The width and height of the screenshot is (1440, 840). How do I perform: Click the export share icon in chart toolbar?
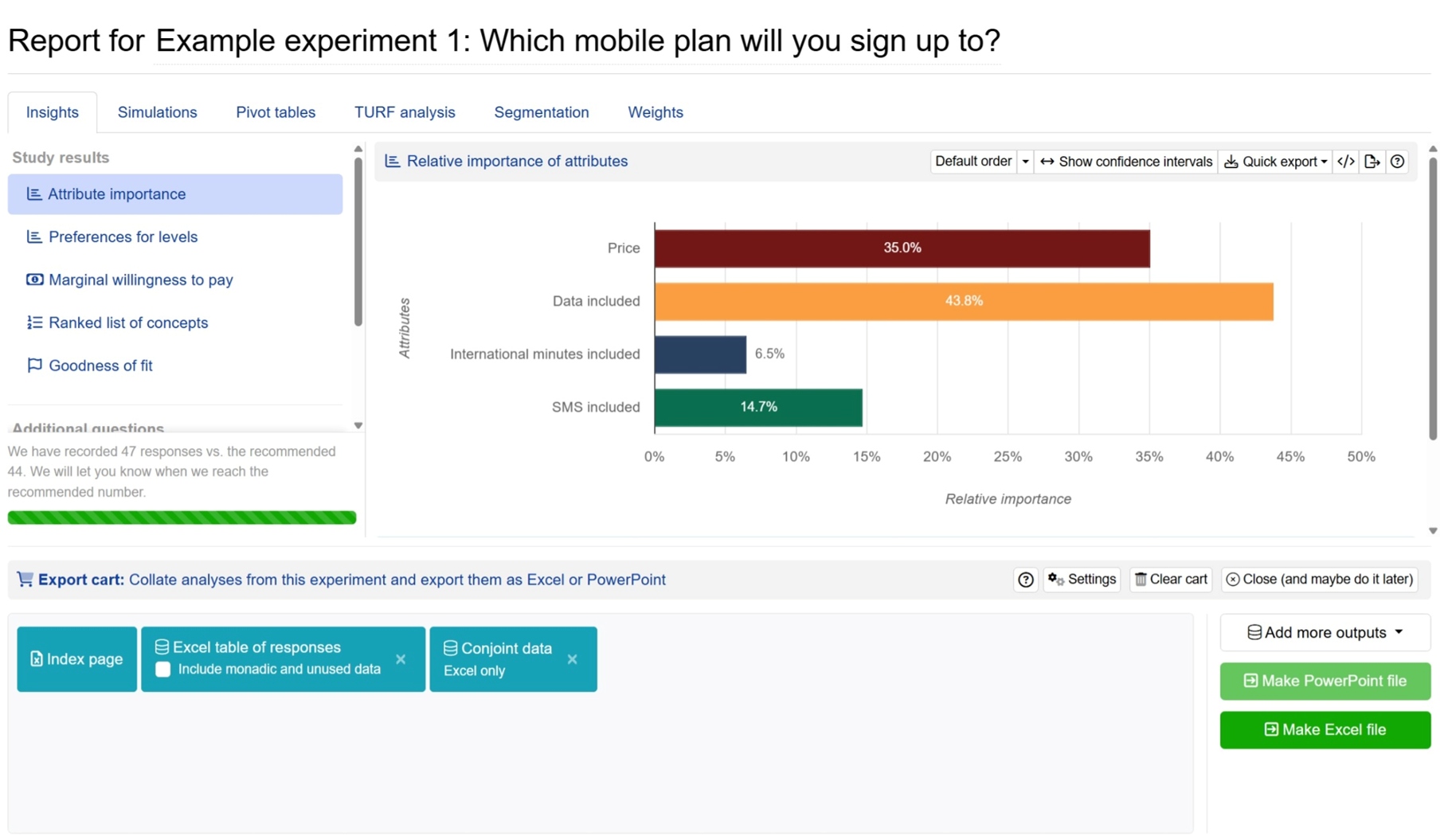point(1372,162)
